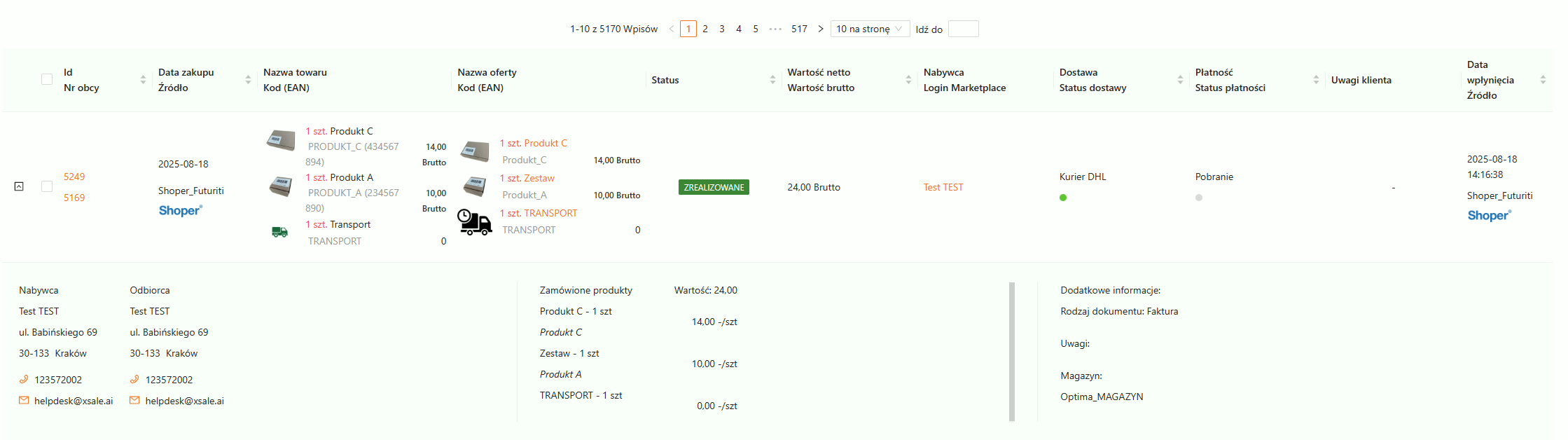1568x440 pixels.
Task: Expand the pagination ellipsis pages
Action: click(x=775, y=29)
